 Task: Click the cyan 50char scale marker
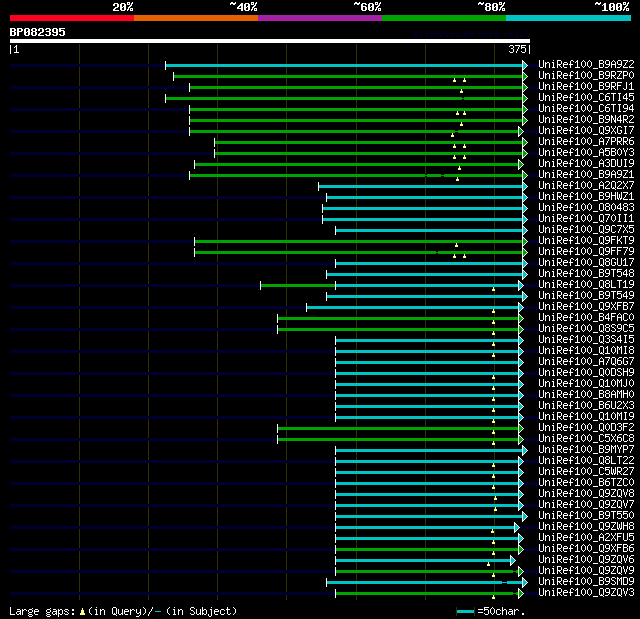(x=465, y=611)
